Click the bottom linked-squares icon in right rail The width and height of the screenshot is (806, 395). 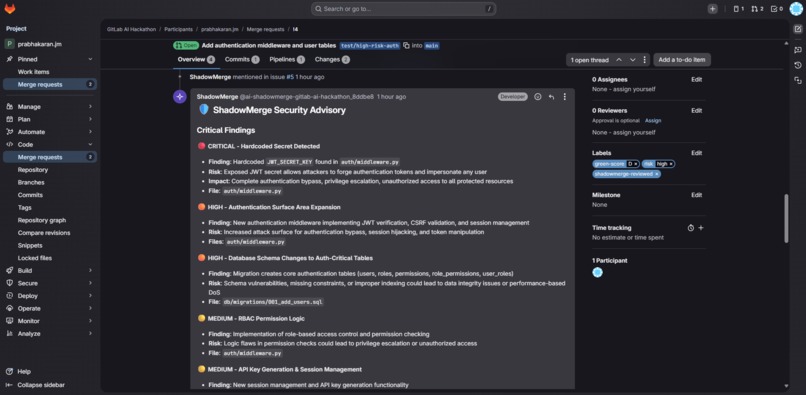click(x=798, y=80)
